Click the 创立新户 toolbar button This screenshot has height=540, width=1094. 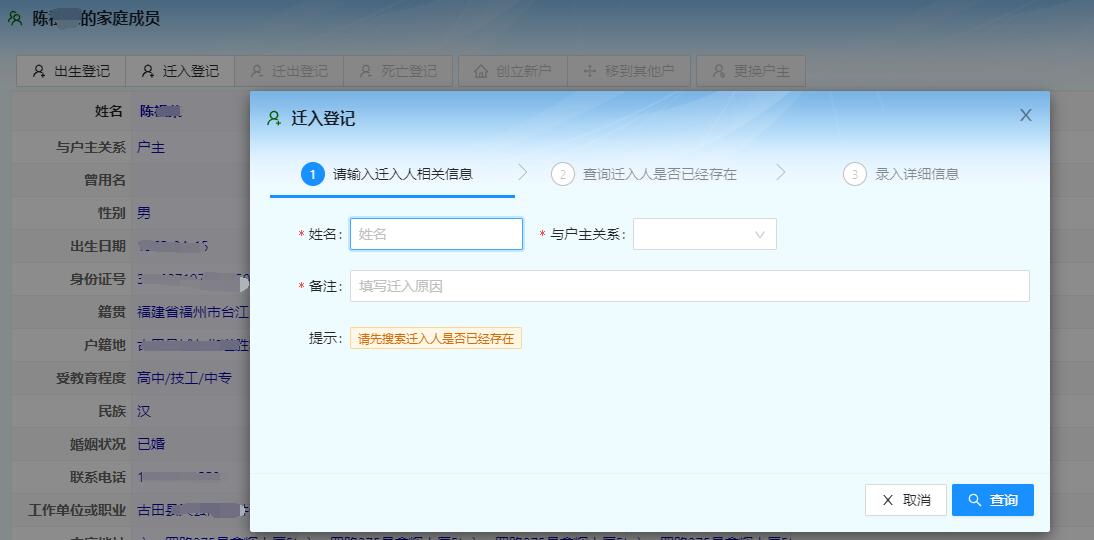(x=513, y=71)
